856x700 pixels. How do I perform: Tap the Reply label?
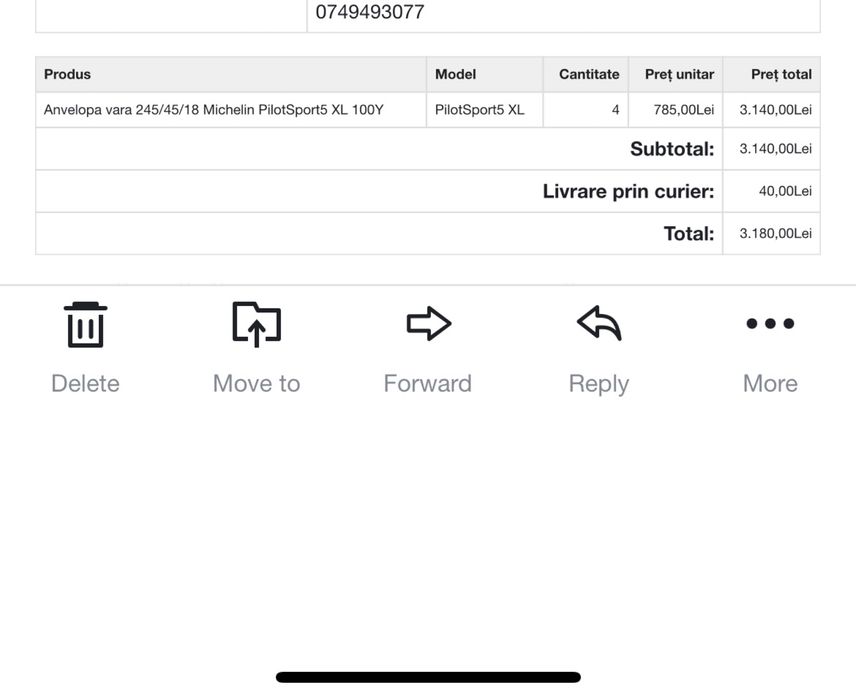pyautogui.click(x=599, y=384)
